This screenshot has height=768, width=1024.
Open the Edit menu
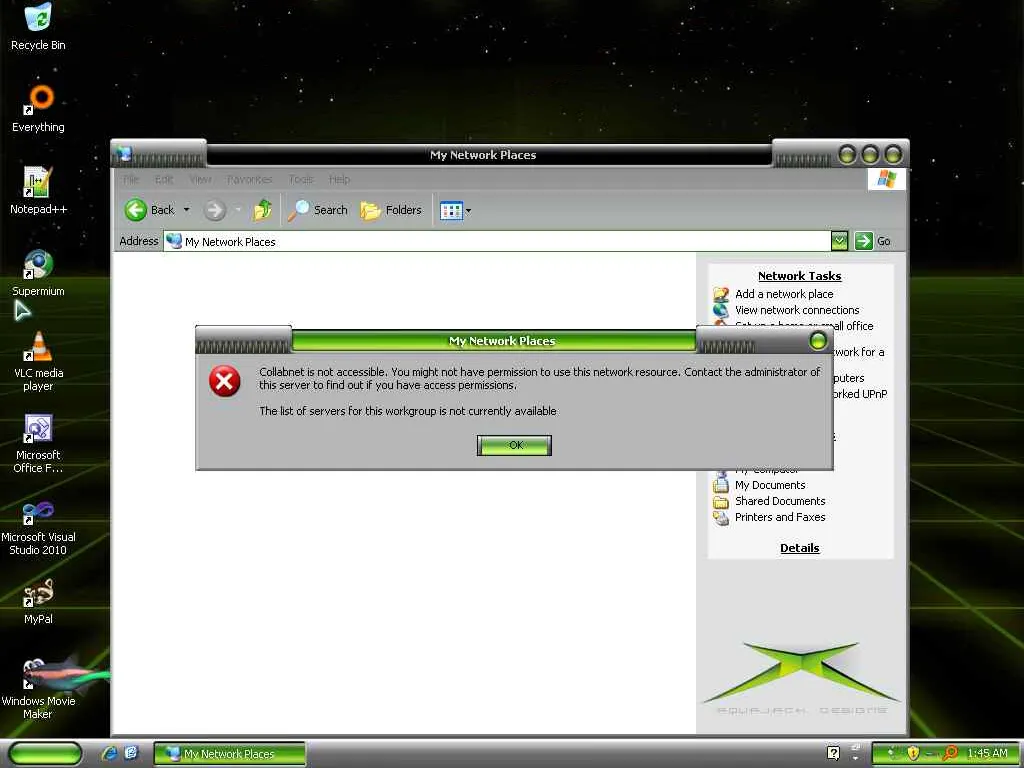tap(164, 179)
